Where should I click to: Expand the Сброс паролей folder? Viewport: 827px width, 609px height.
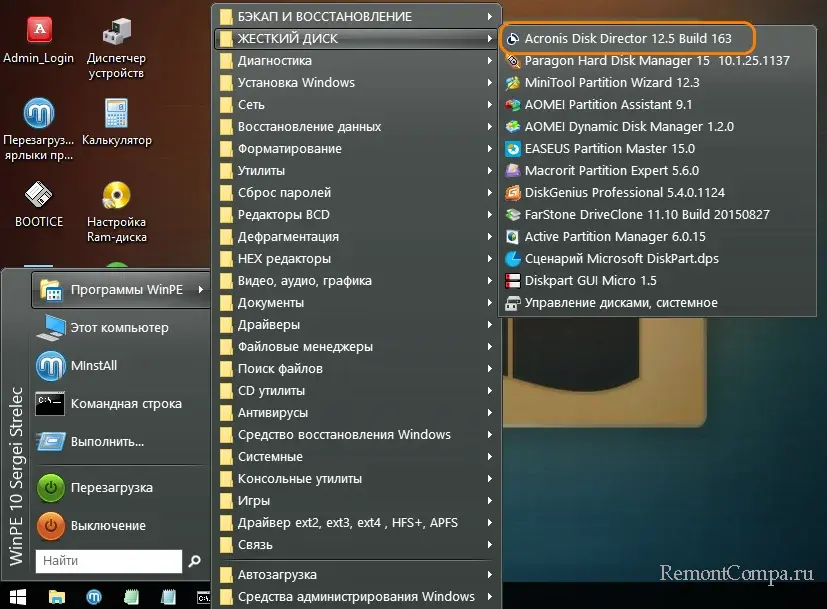pyautogui.click(x=357, y=193)
